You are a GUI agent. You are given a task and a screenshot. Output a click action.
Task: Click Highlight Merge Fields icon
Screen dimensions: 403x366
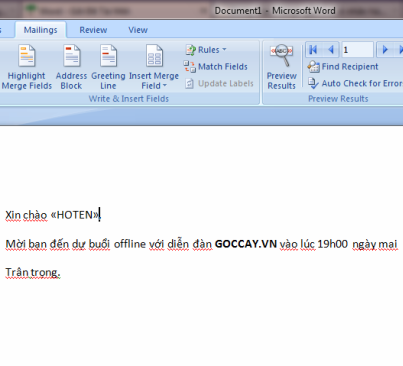[x=27, y=56]
